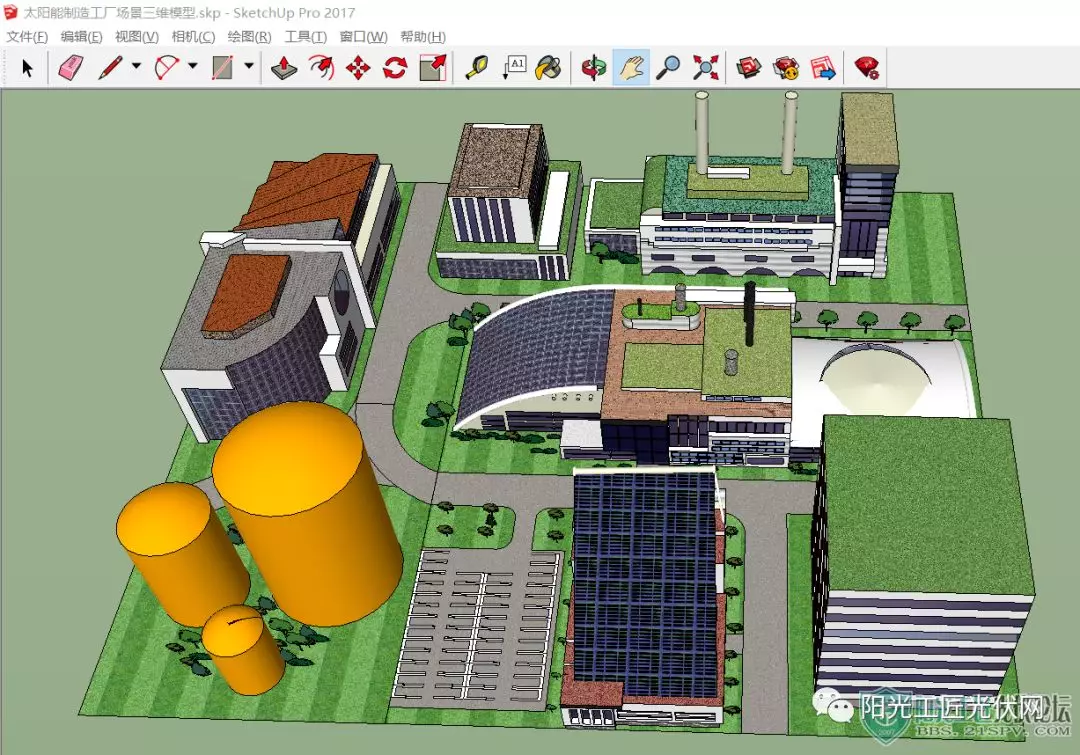Pick the pink Eraser tool
This screenshot has width=1080, height=755.
(70, 68)
